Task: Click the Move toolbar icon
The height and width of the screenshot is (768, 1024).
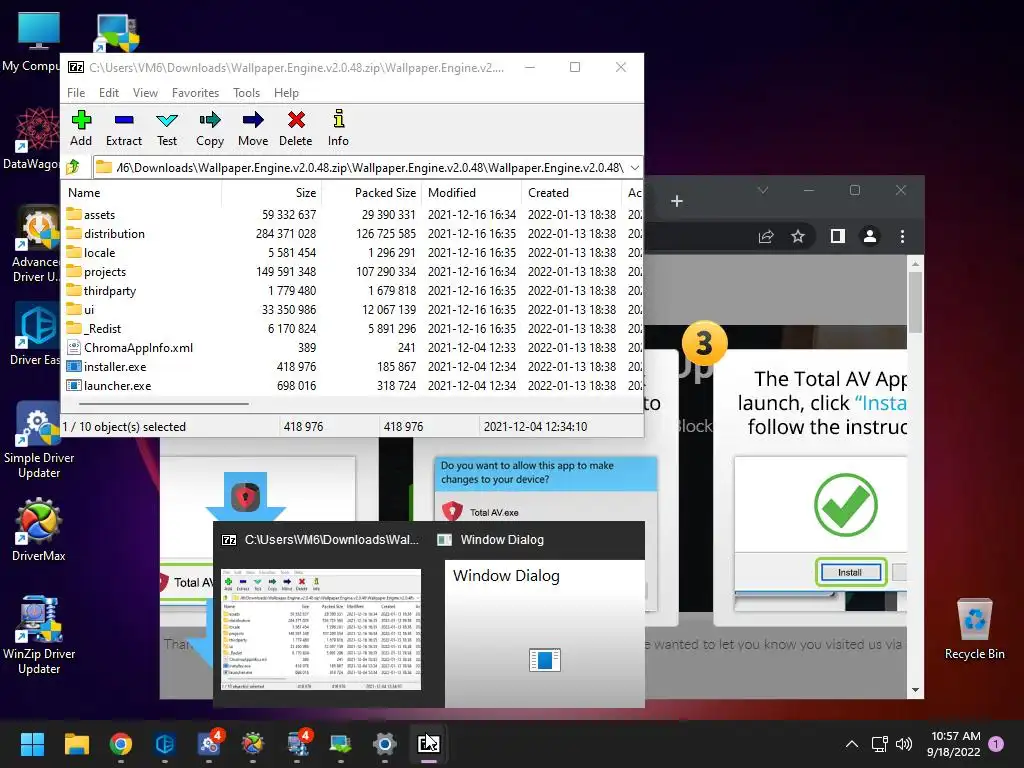Action: pos(253,128)
